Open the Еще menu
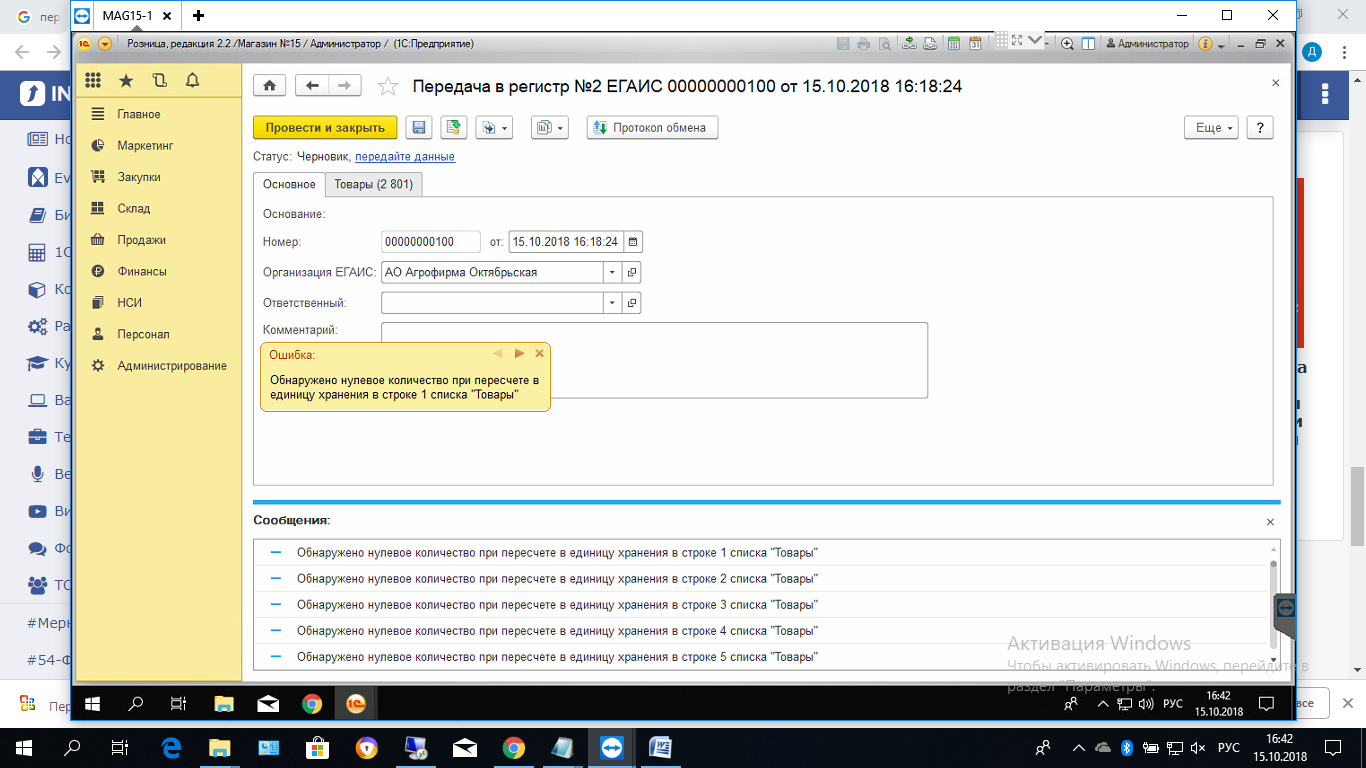Image resolution: width=1366 pixels, height=768 pixels. (1211, 128)
